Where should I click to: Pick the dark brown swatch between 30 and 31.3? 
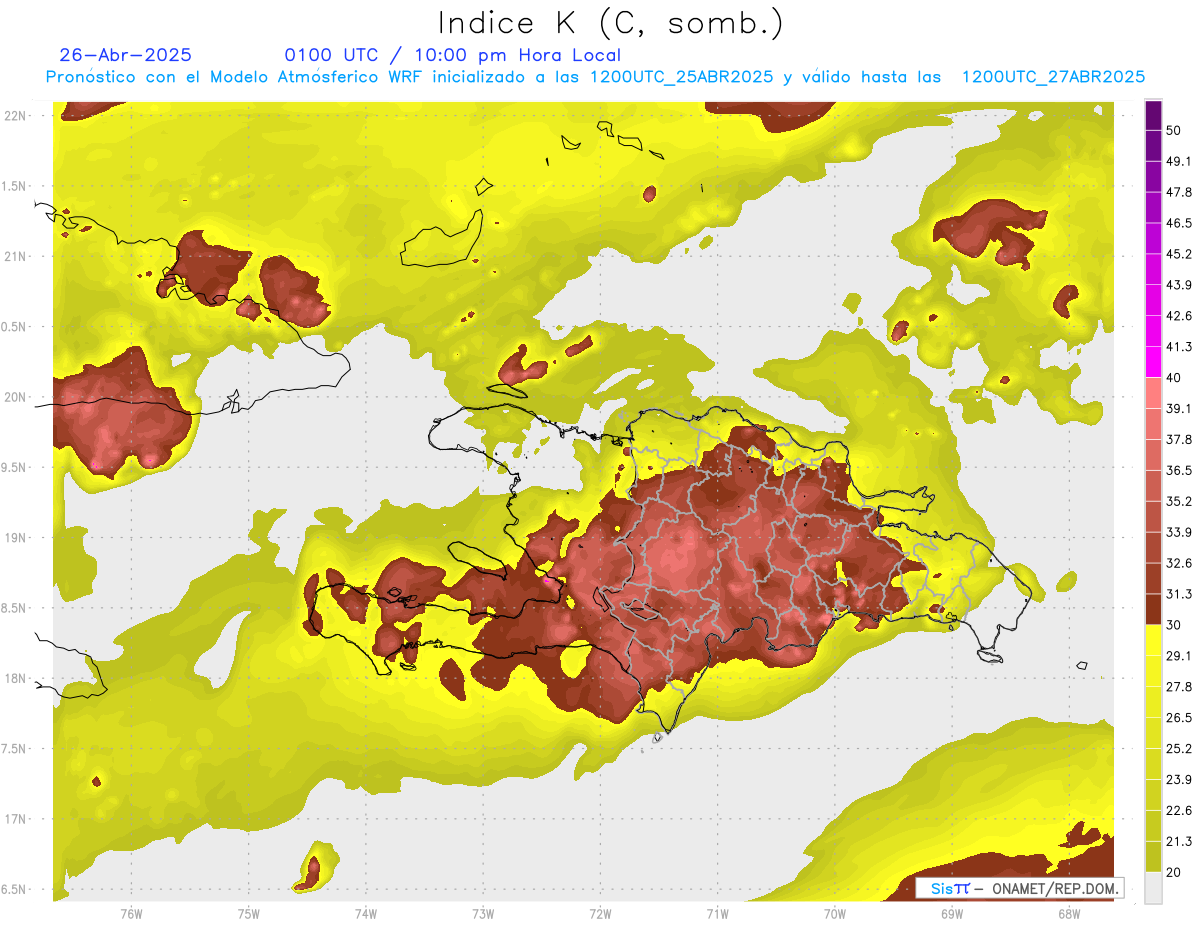click(x=1153, y=610)
